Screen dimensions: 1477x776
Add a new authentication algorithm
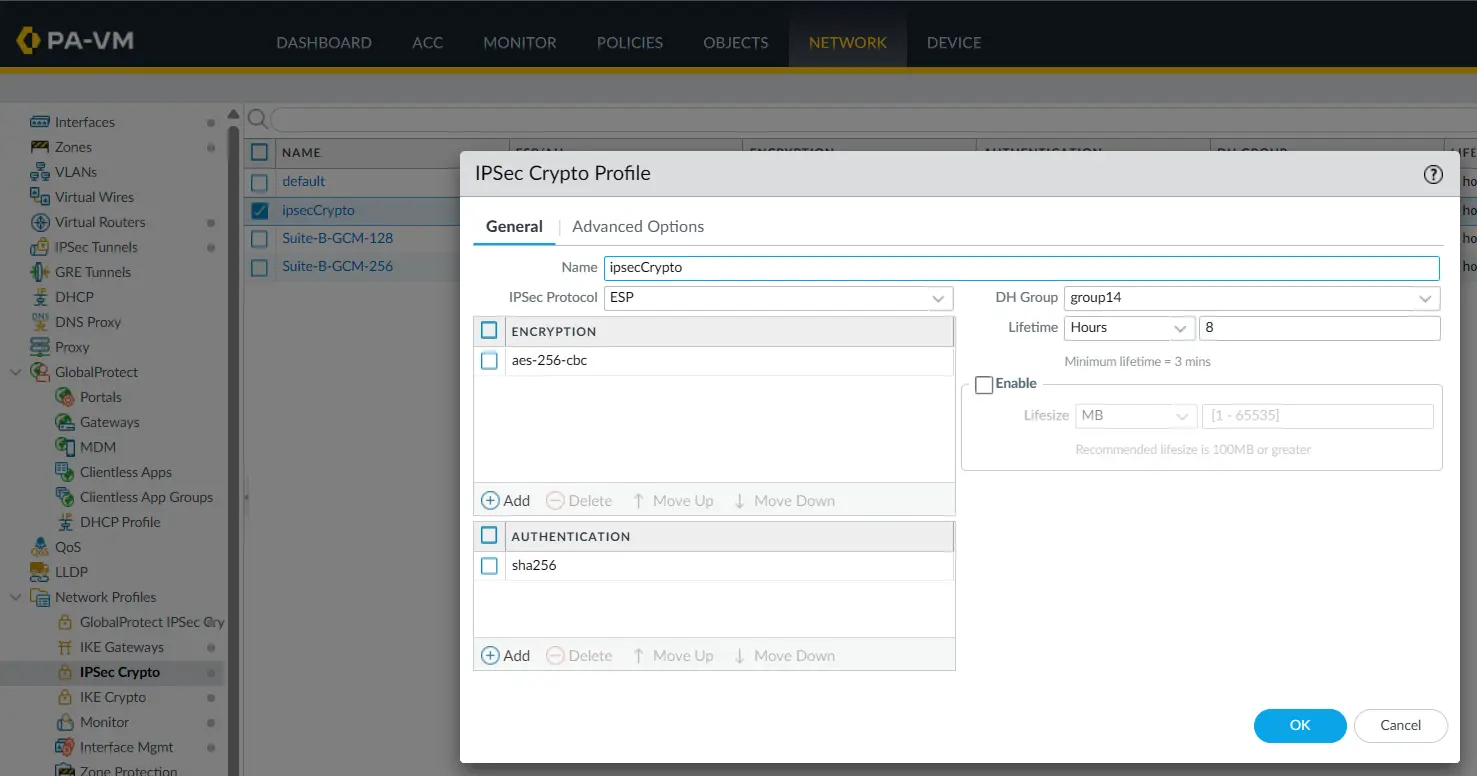(x=506, y=656)
